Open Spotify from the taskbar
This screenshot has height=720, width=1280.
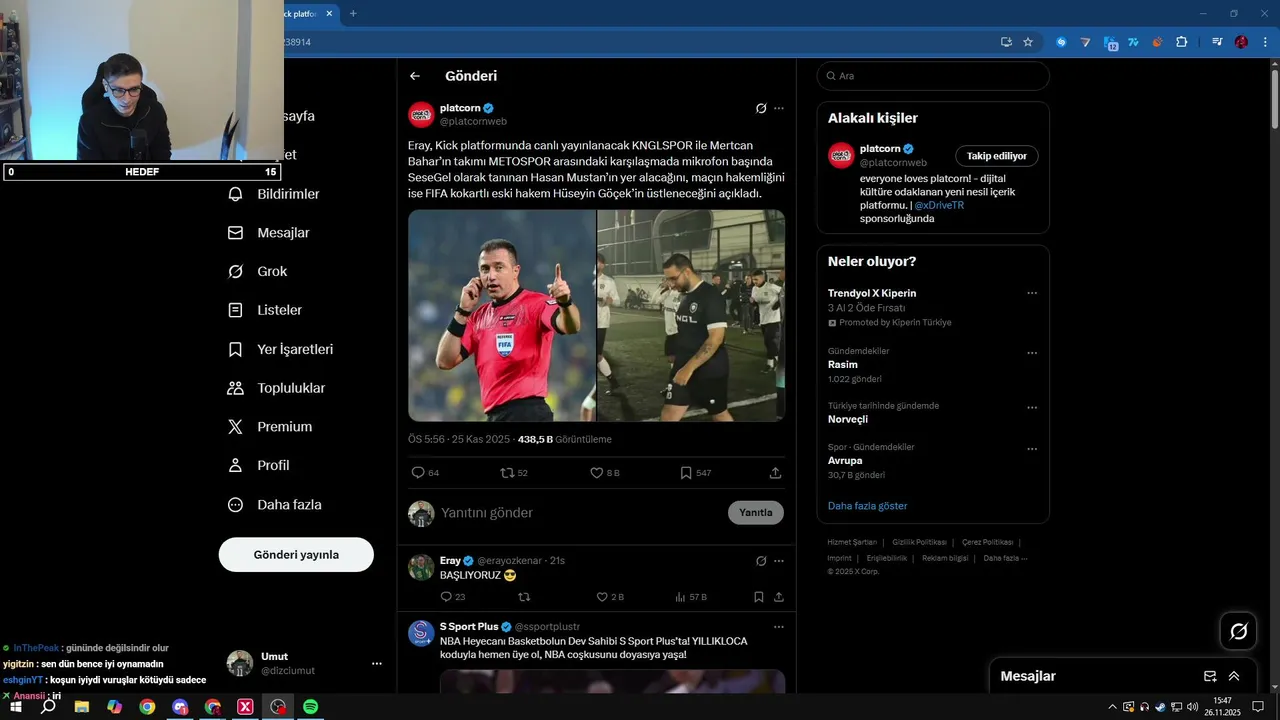point(311,706)
